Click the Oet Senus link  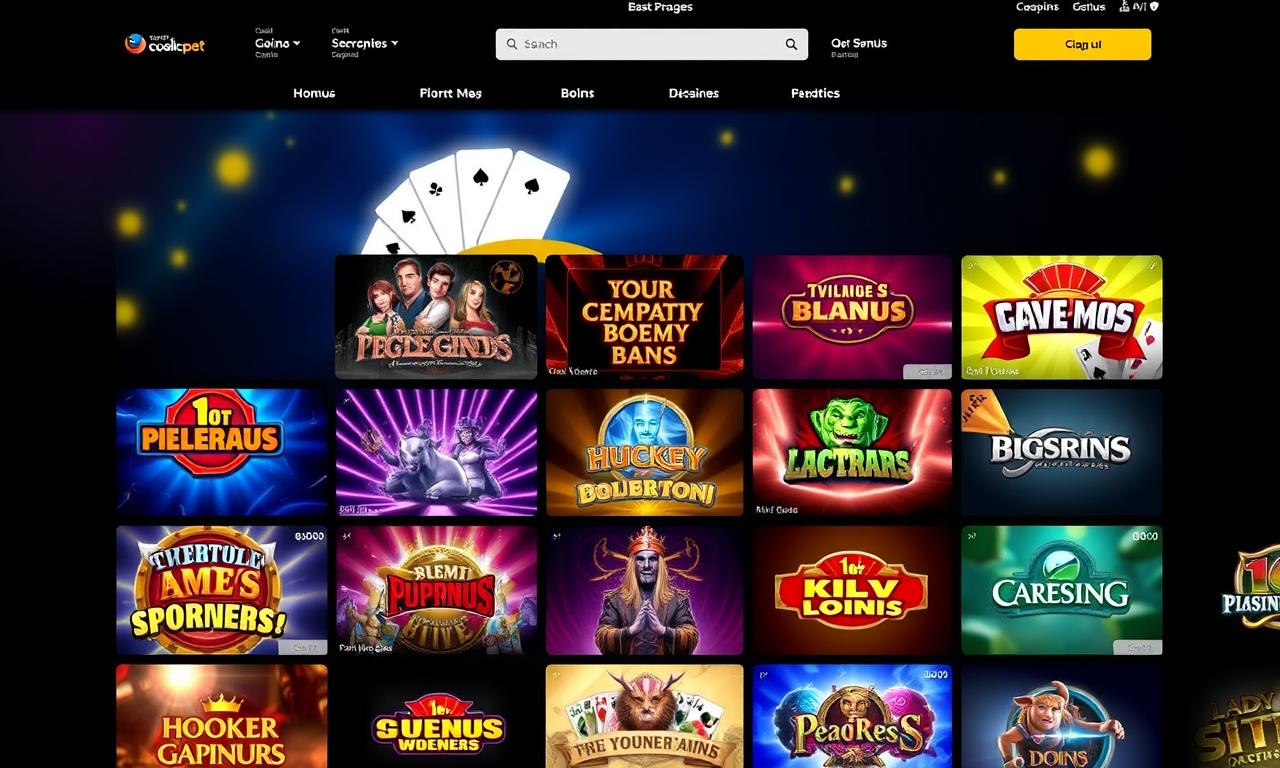pyautogui.click(x=859, y=43)
